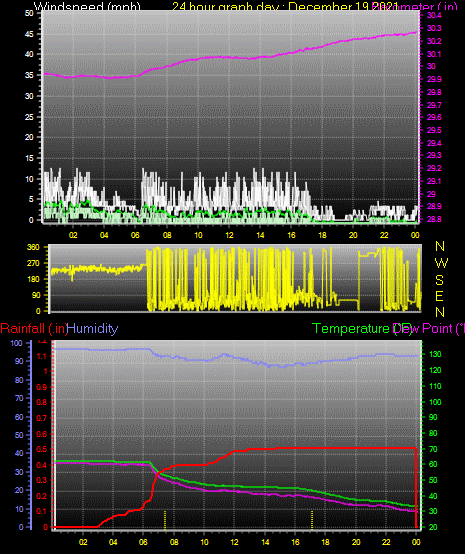Click the 360 tick on wind direction axis
Image resolution: width=465 pixels, height=554 pixels.
pos(33,247)
